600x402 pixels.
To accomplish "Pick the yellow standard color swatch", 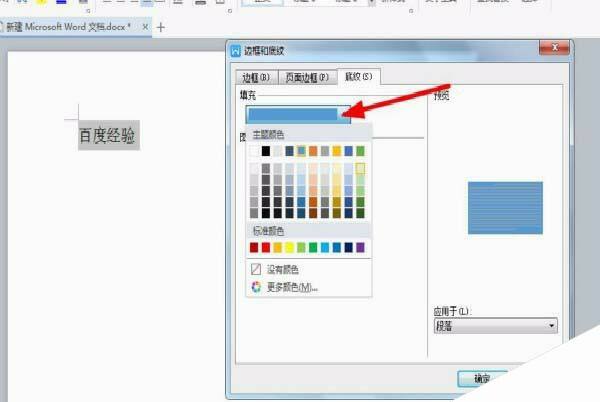I will coord(289,247).
